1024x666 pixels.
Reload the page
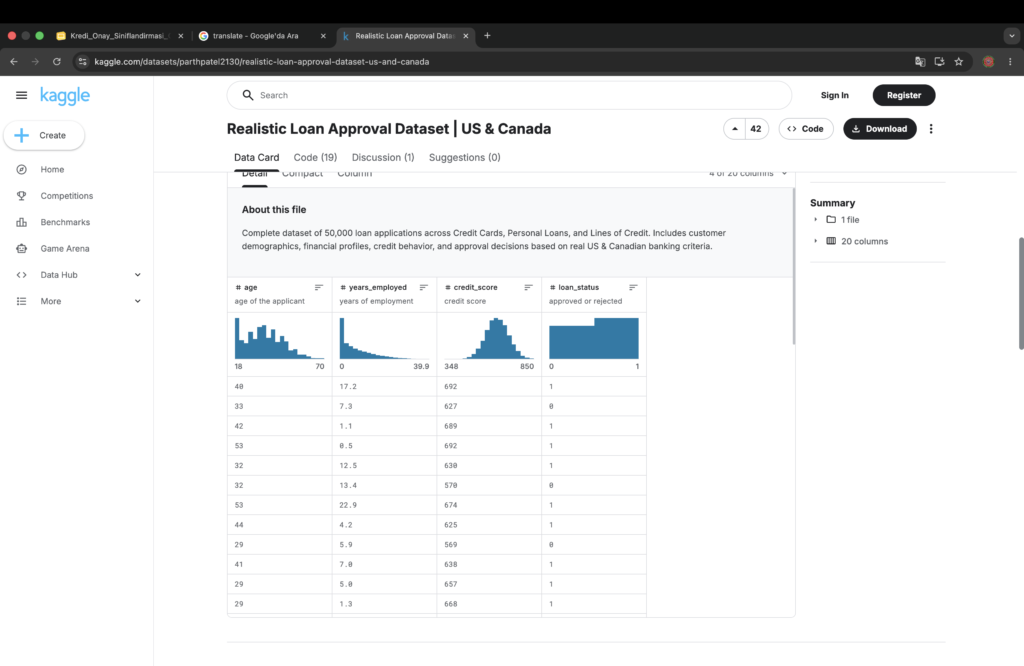(x=57, y=61)
